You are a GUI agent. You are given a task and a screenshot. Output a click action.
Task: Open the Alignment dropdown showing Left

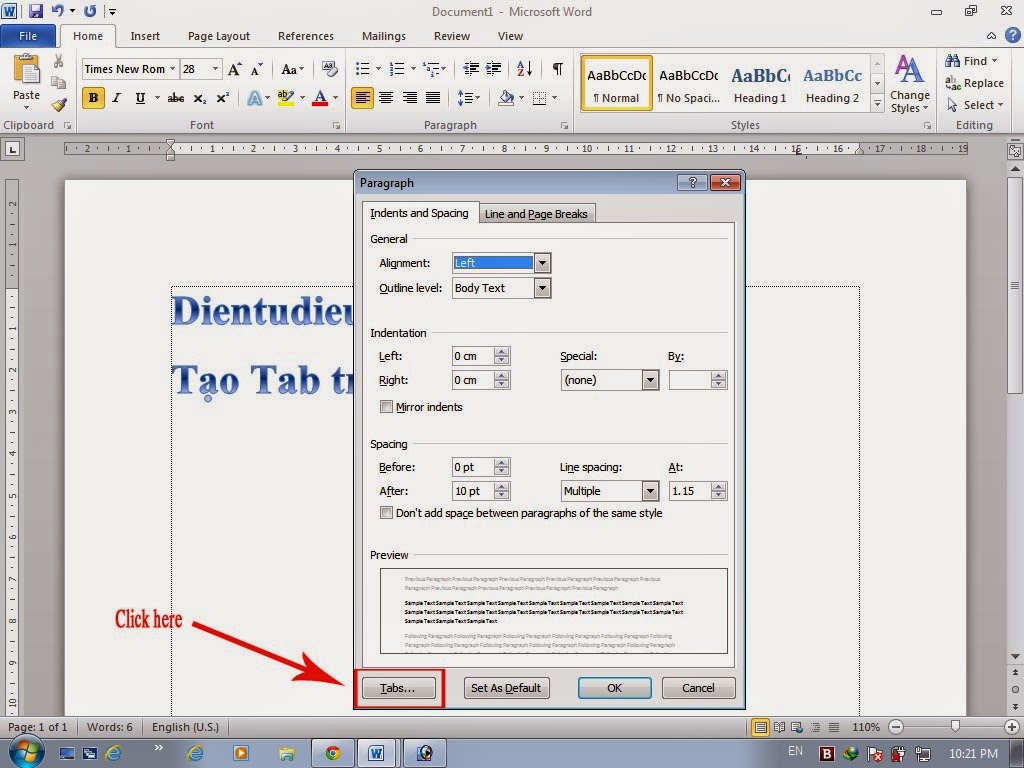click(541, 262)
